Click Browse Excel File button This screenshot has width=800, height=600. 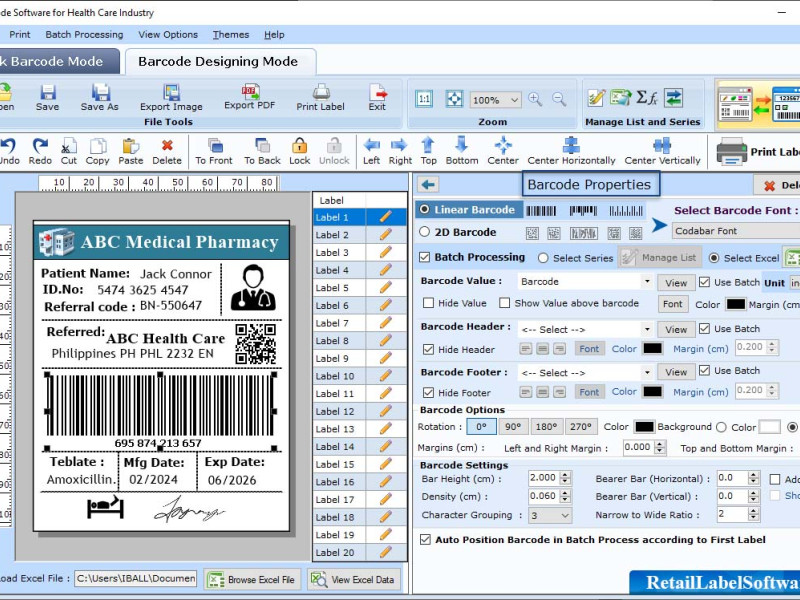point(252,580)
